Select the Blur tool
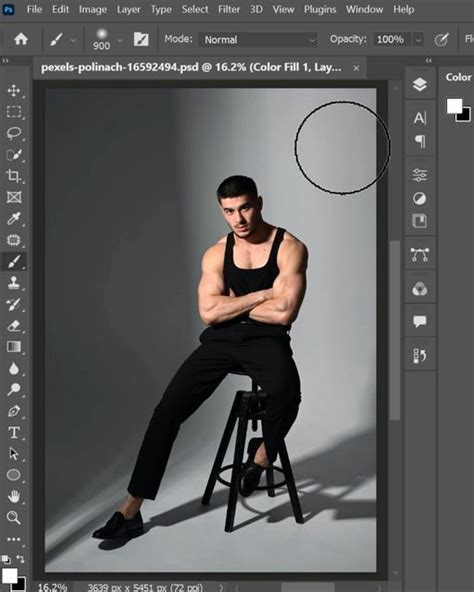This screenshot has width=474, height=592. pos(14,368)
